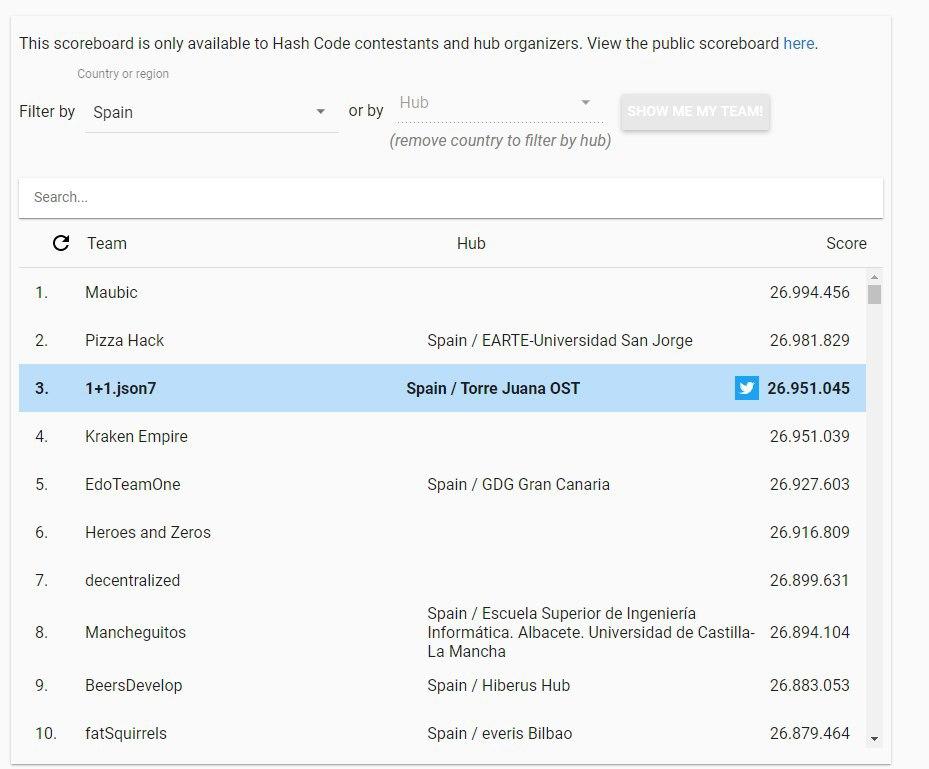Focus the Search input field

[x=450, y=197]
